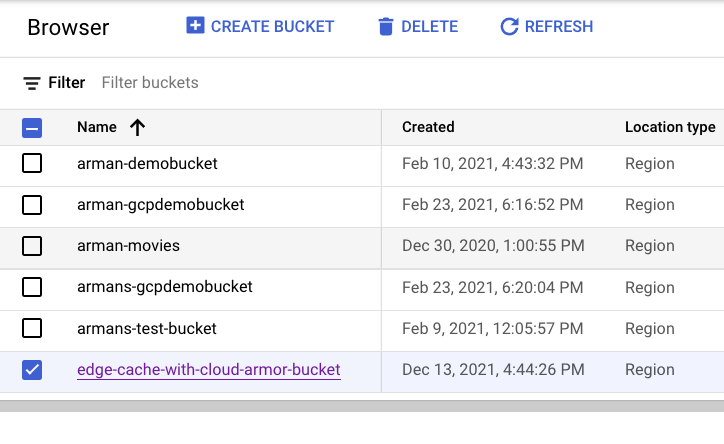Sort by the Location type column header
724x444 pixels.
[x=669, y=127]
